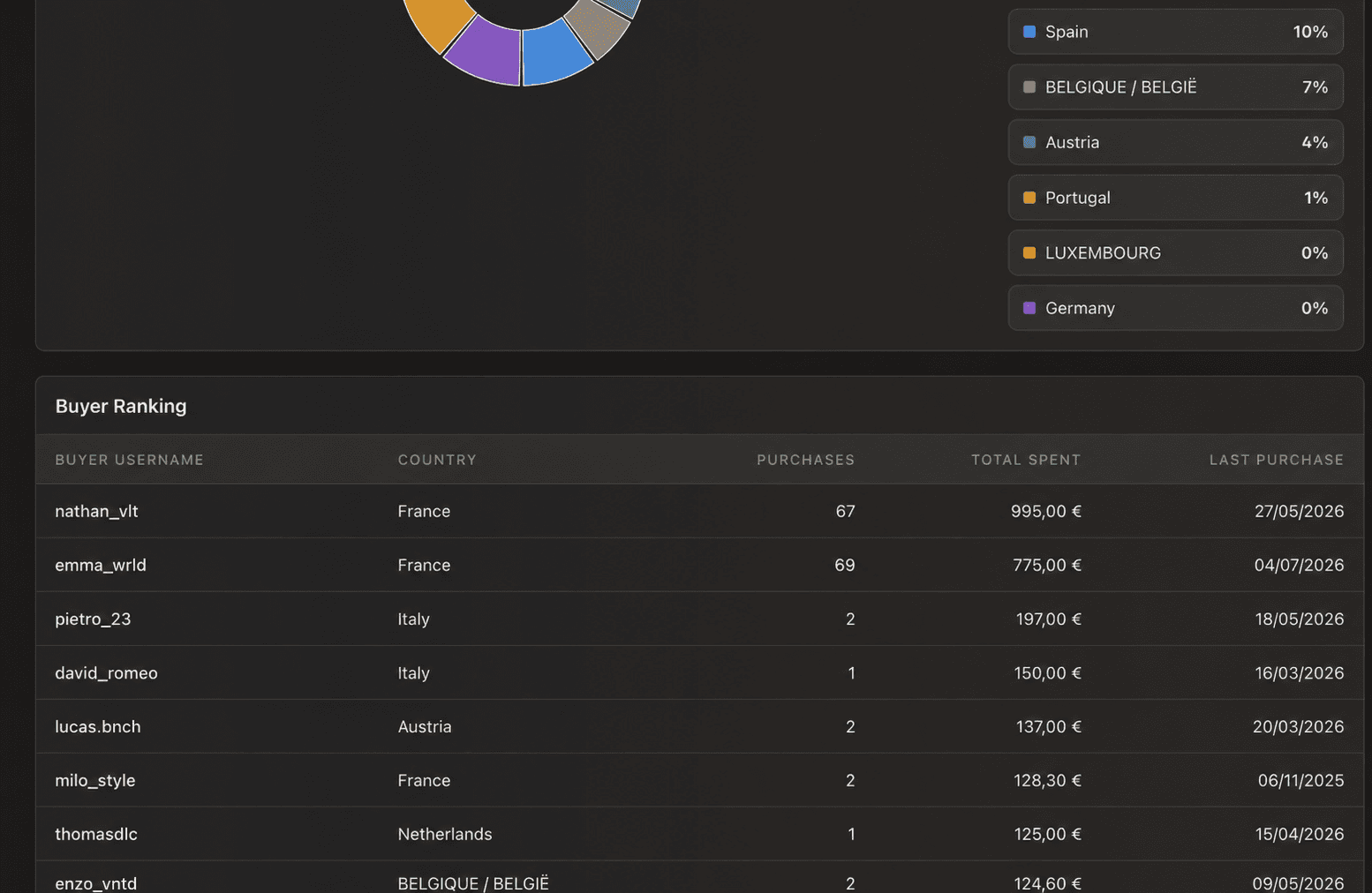Viewport: 1372px width, 893px height.
Task: Click the 775,00 € total spent cell
Action: [1047, 565]
